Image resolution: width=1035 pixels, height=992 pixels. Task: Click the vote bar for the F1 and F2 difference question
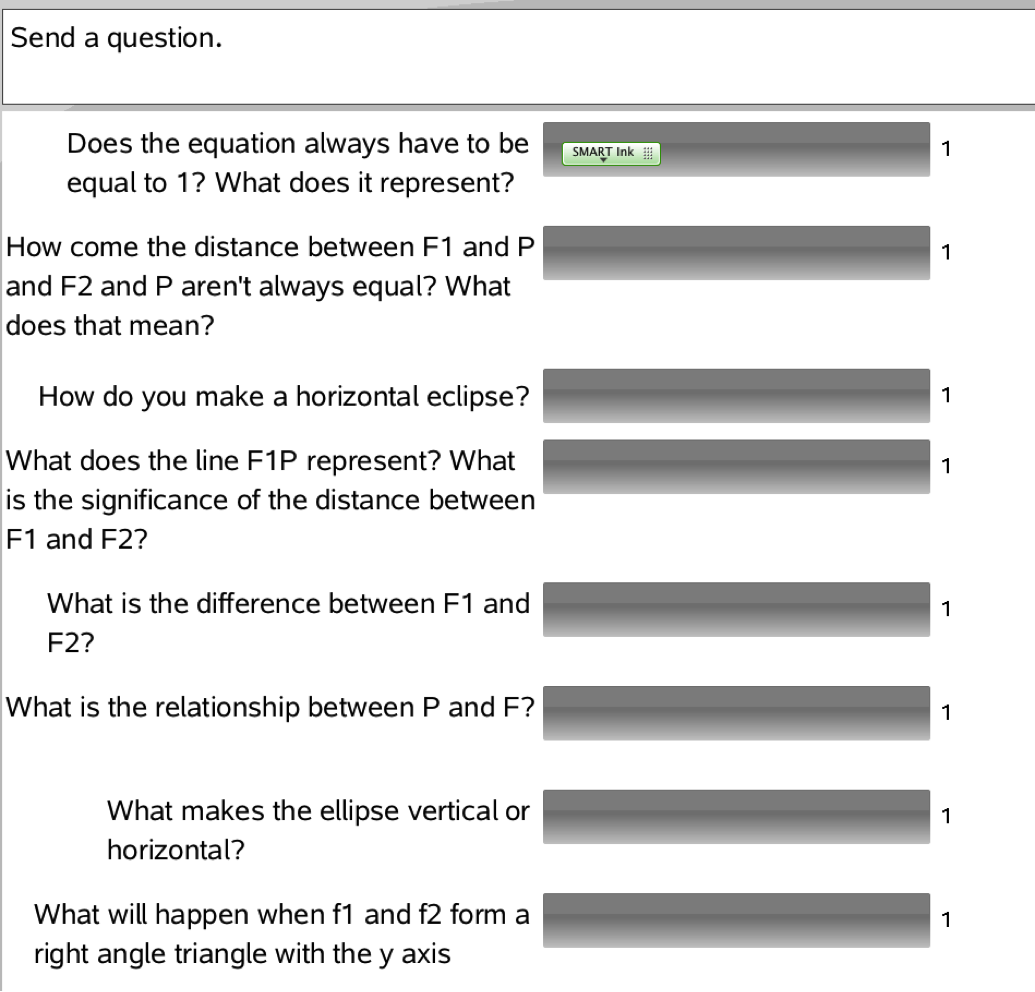pos(737,608)
